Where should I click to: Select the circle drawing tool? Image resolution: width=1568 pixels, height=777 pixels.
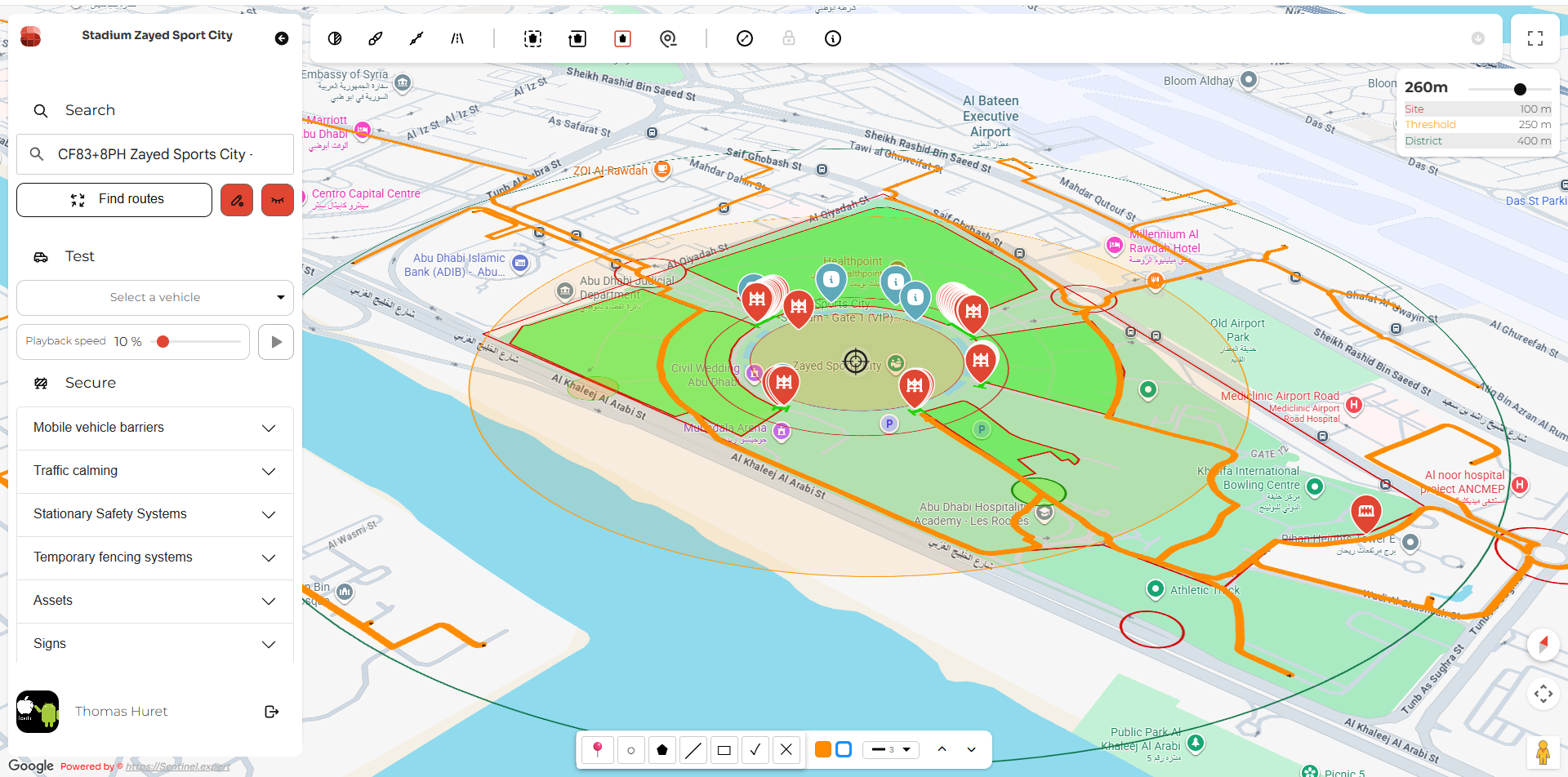pyautogui.click(x=630, y=749)
